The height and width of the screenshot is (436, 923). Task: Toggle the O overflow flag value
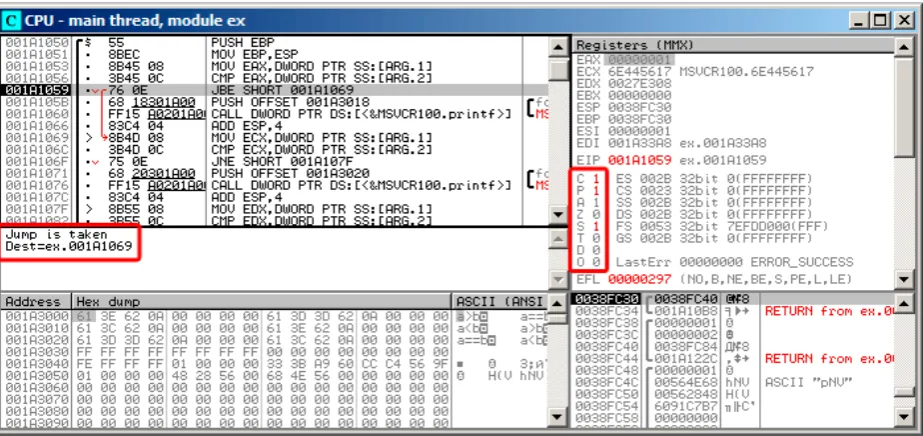click(595, 261)
